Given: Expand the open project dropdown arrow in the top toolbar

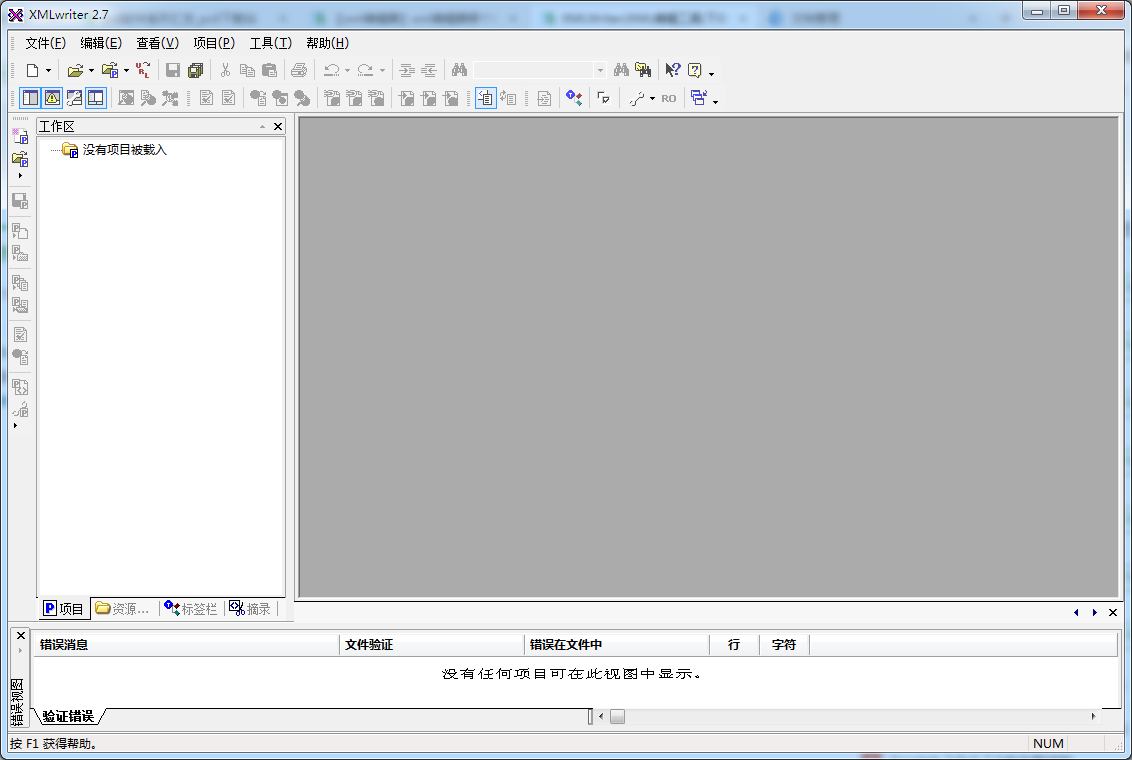Looking at the screenshot, I should click(x=126, y=71).
